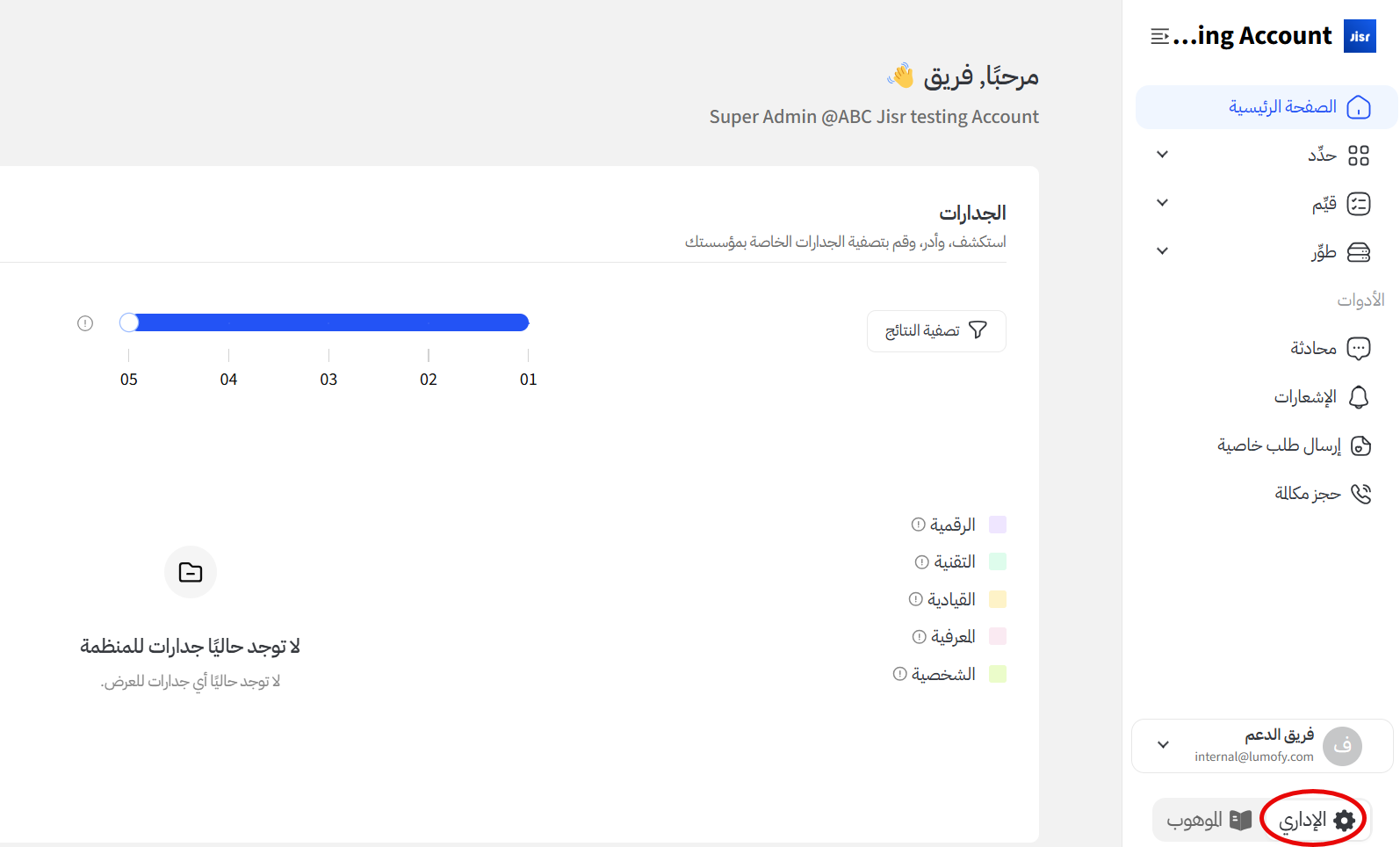Click the level slider handle
The width and height of the screenshot is (1400, 847).
(x=129, y=322)
